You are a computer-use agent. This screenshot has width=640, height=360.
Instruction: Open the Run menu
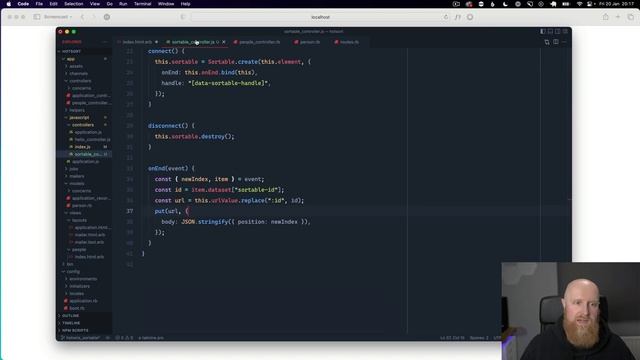[x=123, y=4]
